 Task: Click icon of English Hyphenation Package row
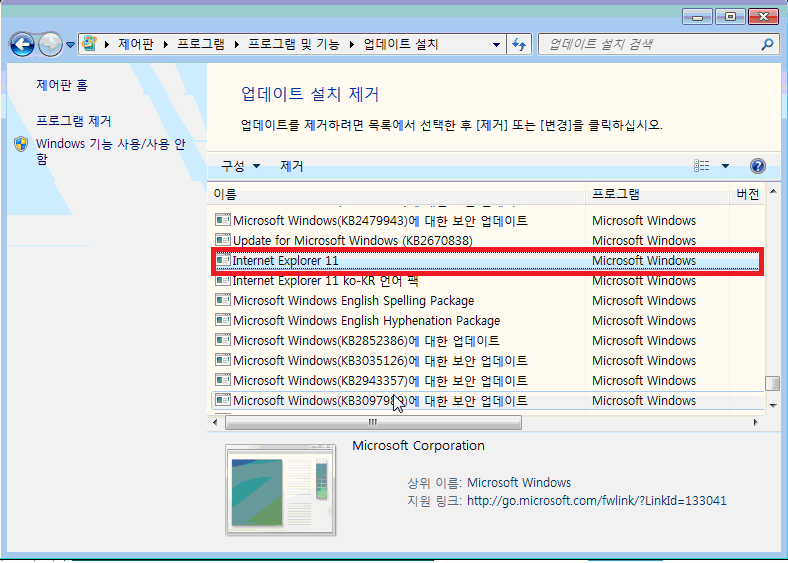(x=223, y=320)
